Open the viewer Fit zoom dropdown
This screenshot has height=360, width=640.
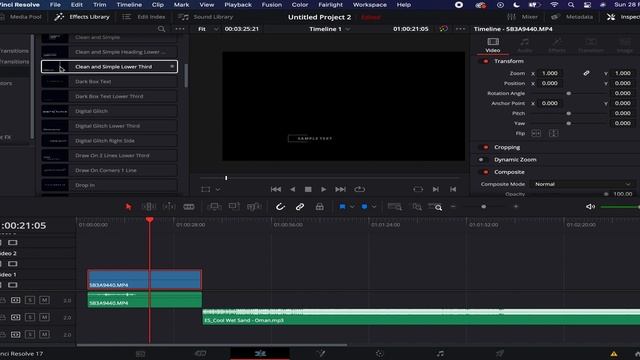click(x=208, y=29)
